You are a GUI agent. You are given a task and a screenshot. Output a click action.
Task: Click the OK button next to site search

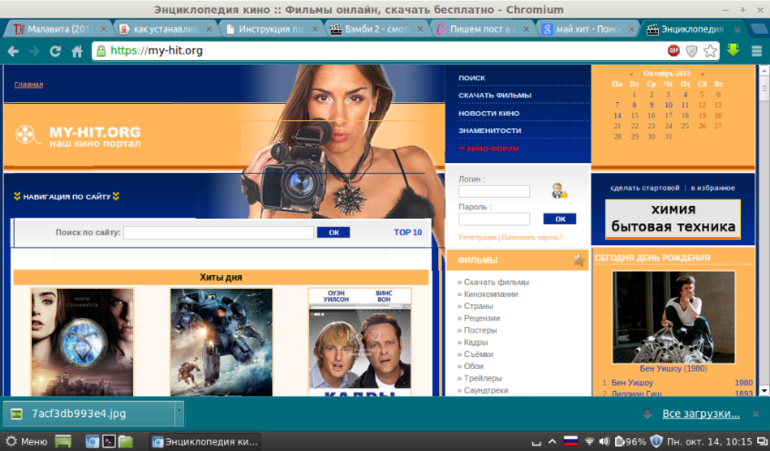pyautogui.click(x=333, y=232)
